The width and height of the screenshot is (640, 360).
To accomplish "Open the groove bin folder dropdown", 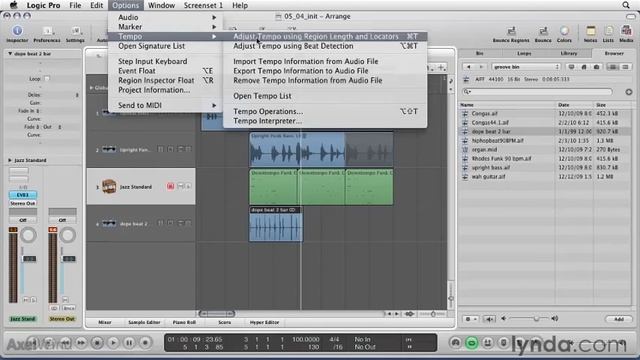I will tap(526, 67).
